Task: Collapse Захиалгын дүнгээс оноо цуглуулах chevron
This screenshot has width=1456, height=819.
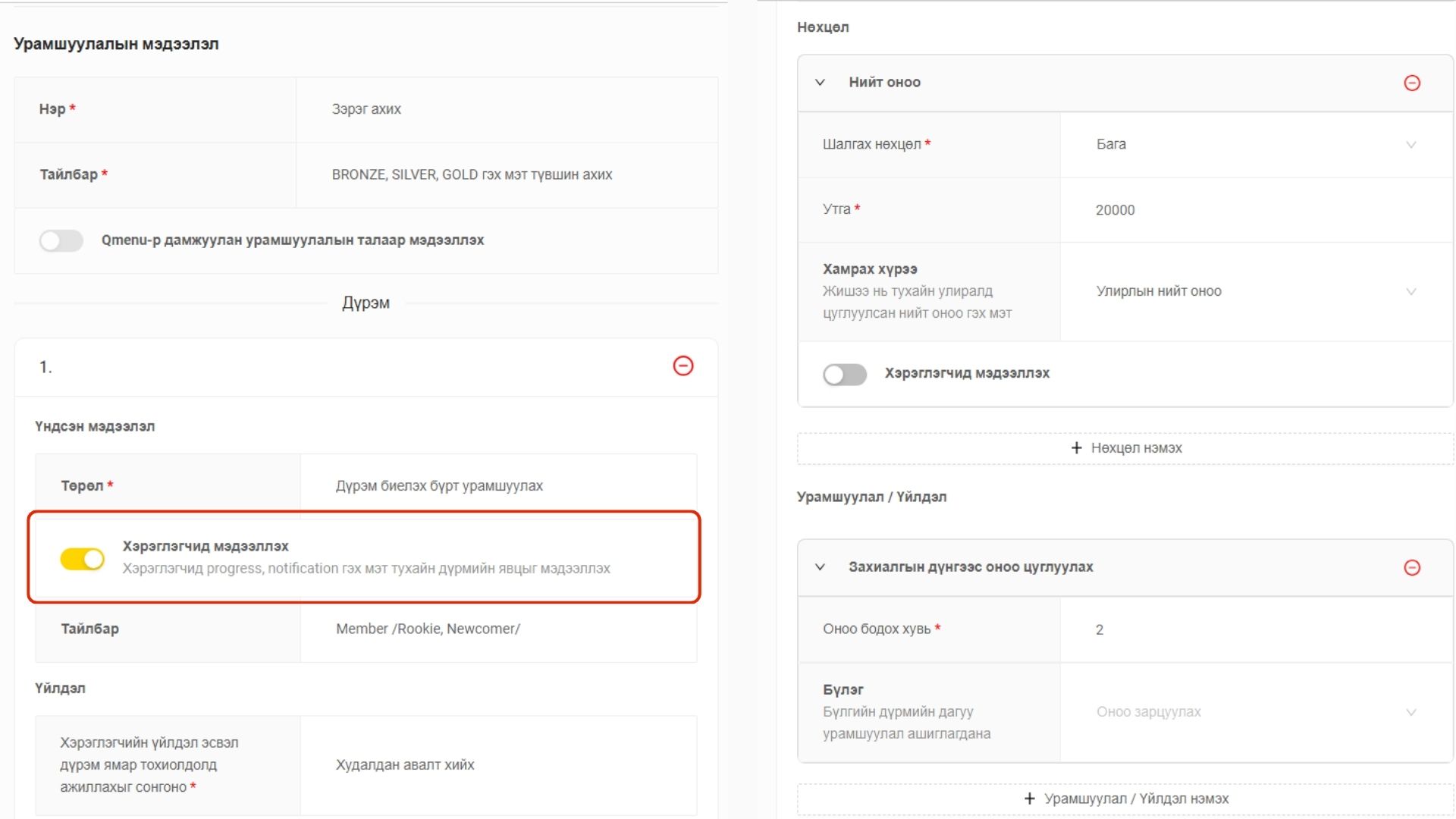Action: (x=820, y=567)
